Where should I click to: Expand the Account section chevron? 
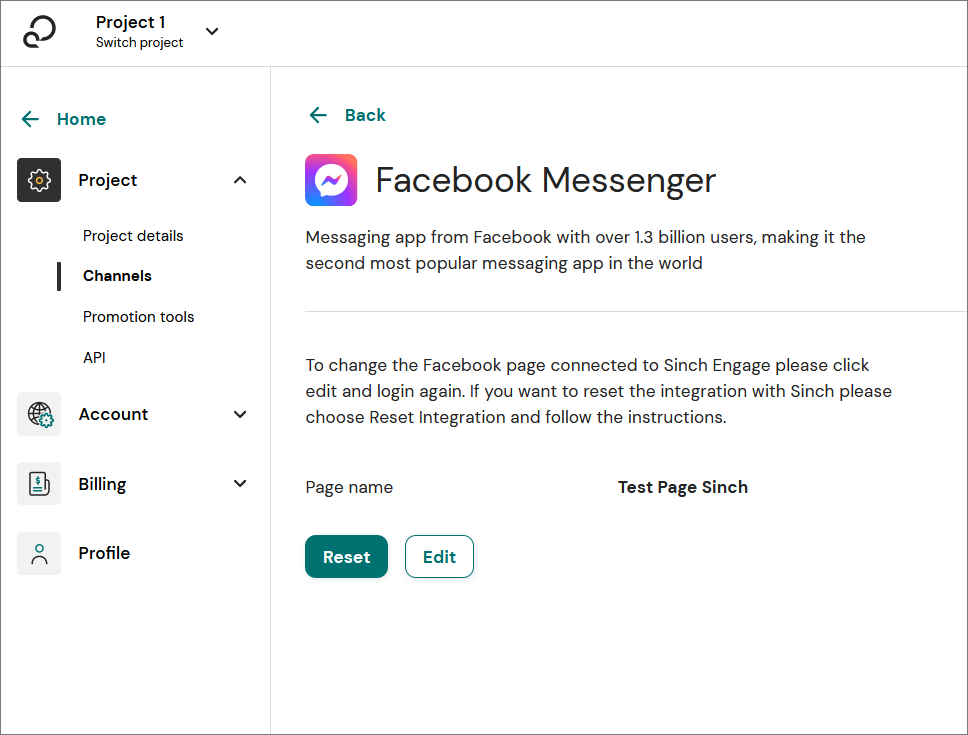pyautogui.click(x=240, y=414)
